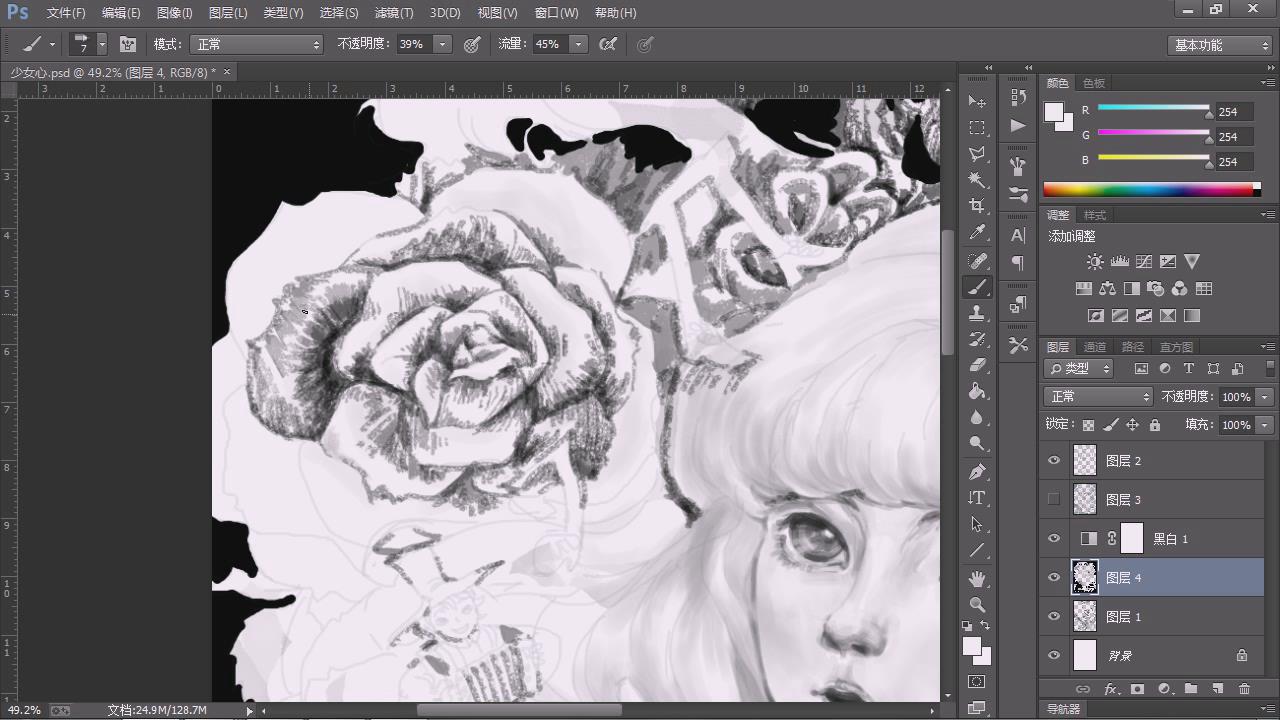Select the Path Selection tool
This screenshot has height=720, width=1280.
[977, 524]
